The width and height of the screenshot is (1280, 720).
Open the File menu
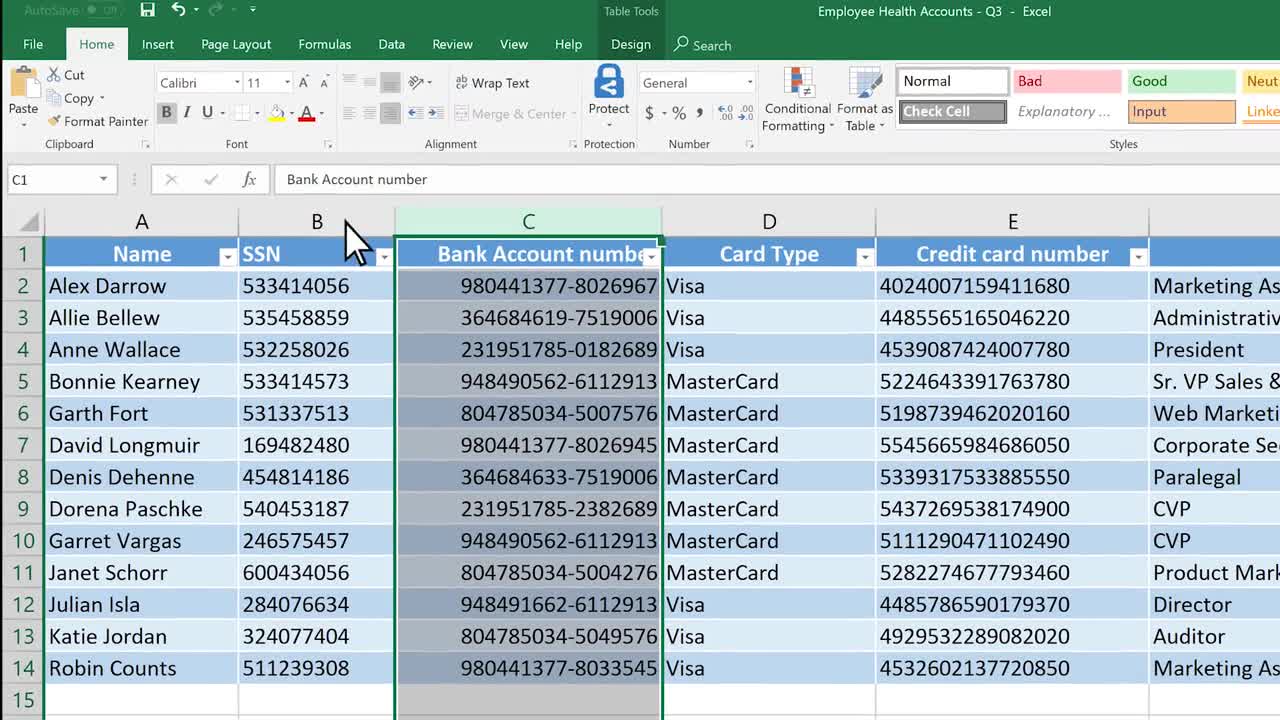click(x=33, y=44)
